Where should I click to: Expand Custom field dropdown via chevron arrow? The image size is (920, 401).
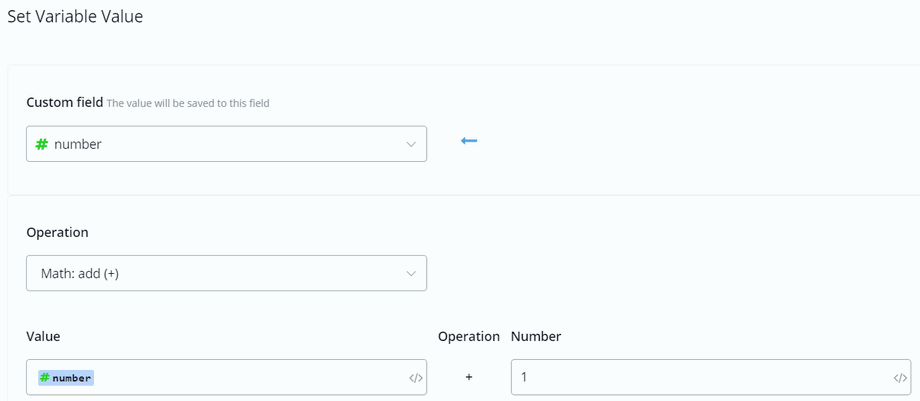(x=411, y=144)
